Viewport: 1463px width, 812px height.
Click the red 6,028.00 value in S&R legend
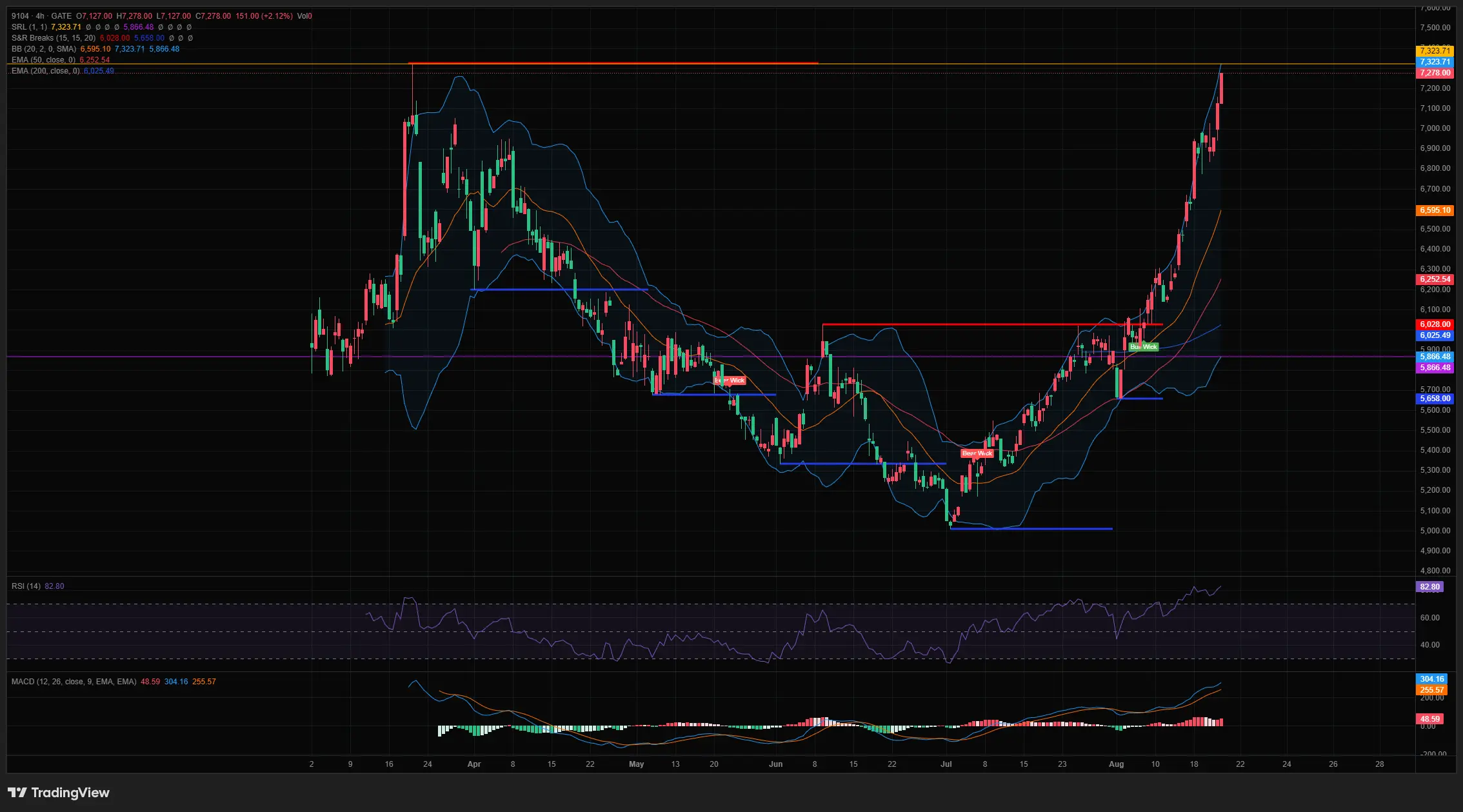115,38
